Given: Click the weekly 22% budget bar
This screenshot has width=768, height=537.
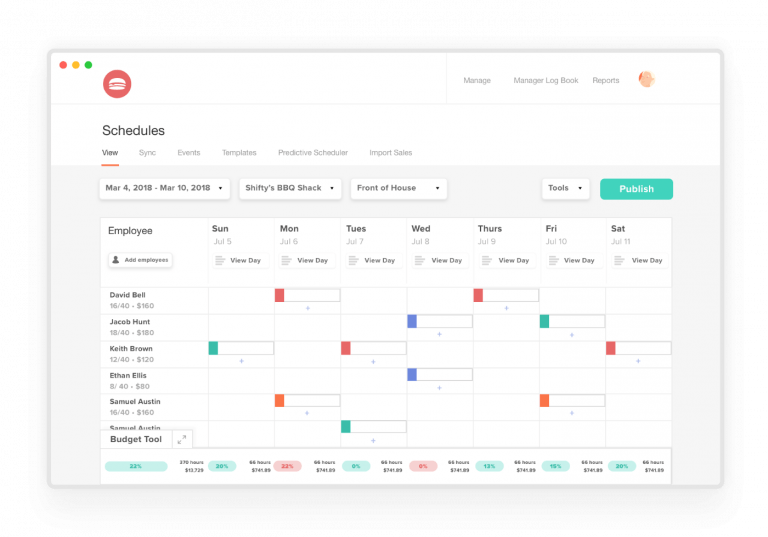Looking at the screenshot, I should click(136, 466).
